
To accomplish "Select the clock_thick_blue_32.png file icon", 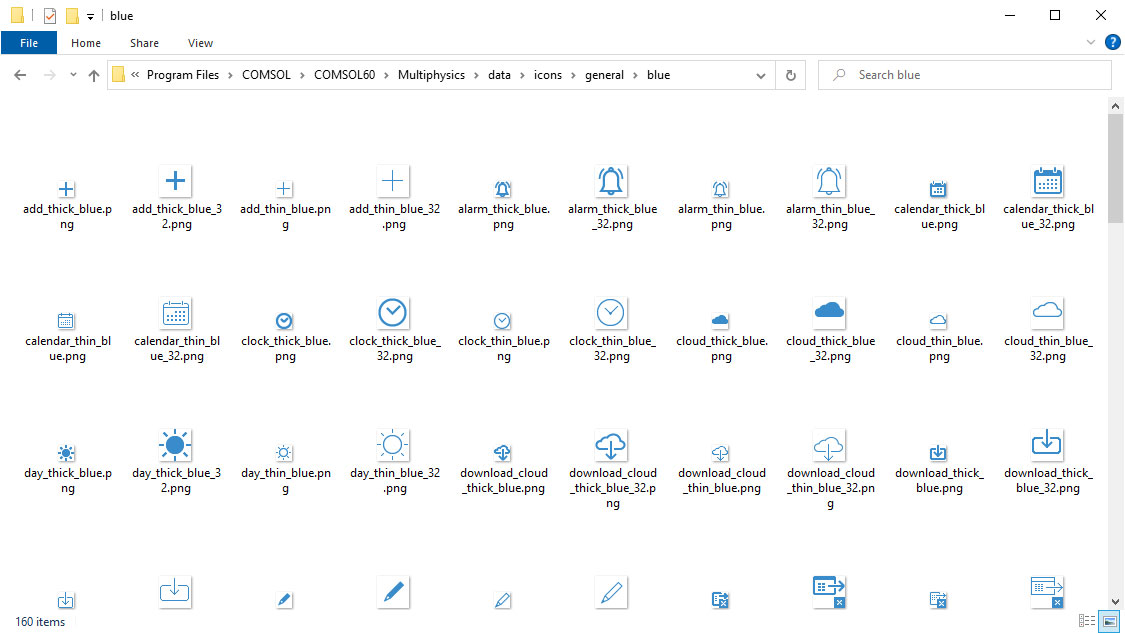I will tap(393, 313).
